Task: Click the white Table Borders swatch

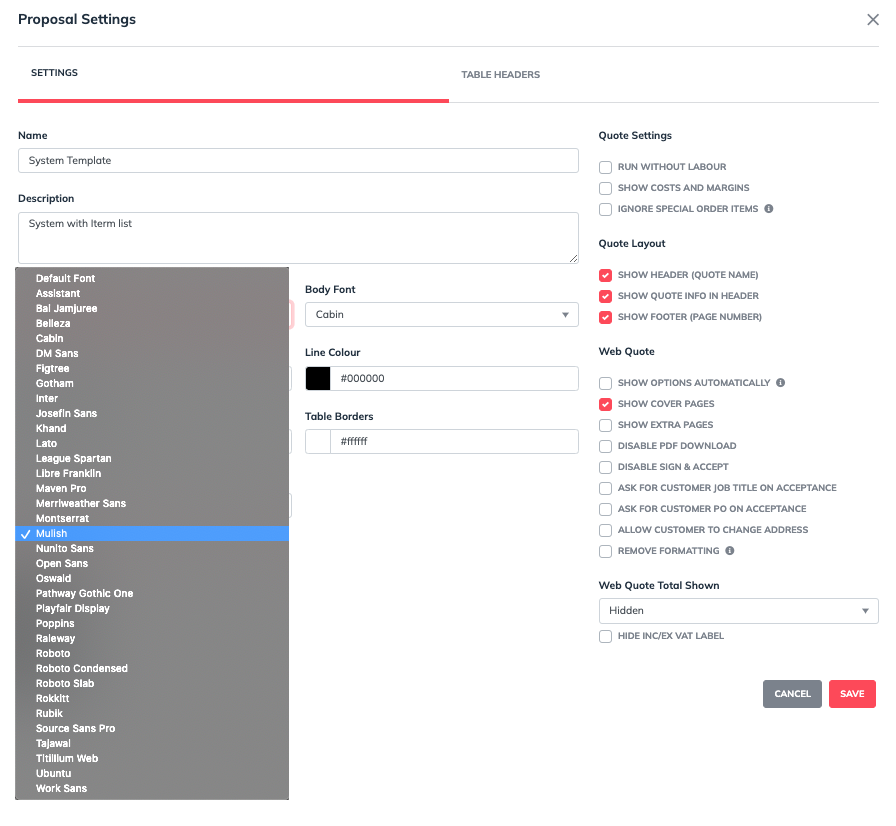Action: coord(318,441)
